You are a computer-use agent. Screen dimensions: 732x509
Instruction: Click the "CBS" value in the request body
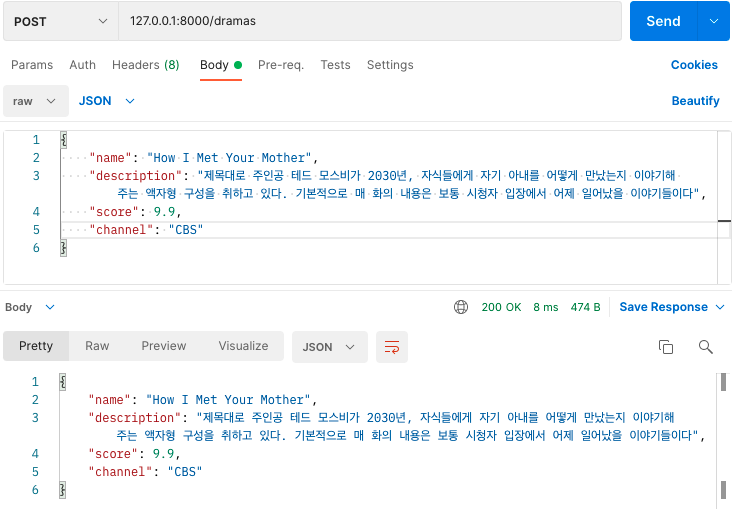(x=186, y=230)
